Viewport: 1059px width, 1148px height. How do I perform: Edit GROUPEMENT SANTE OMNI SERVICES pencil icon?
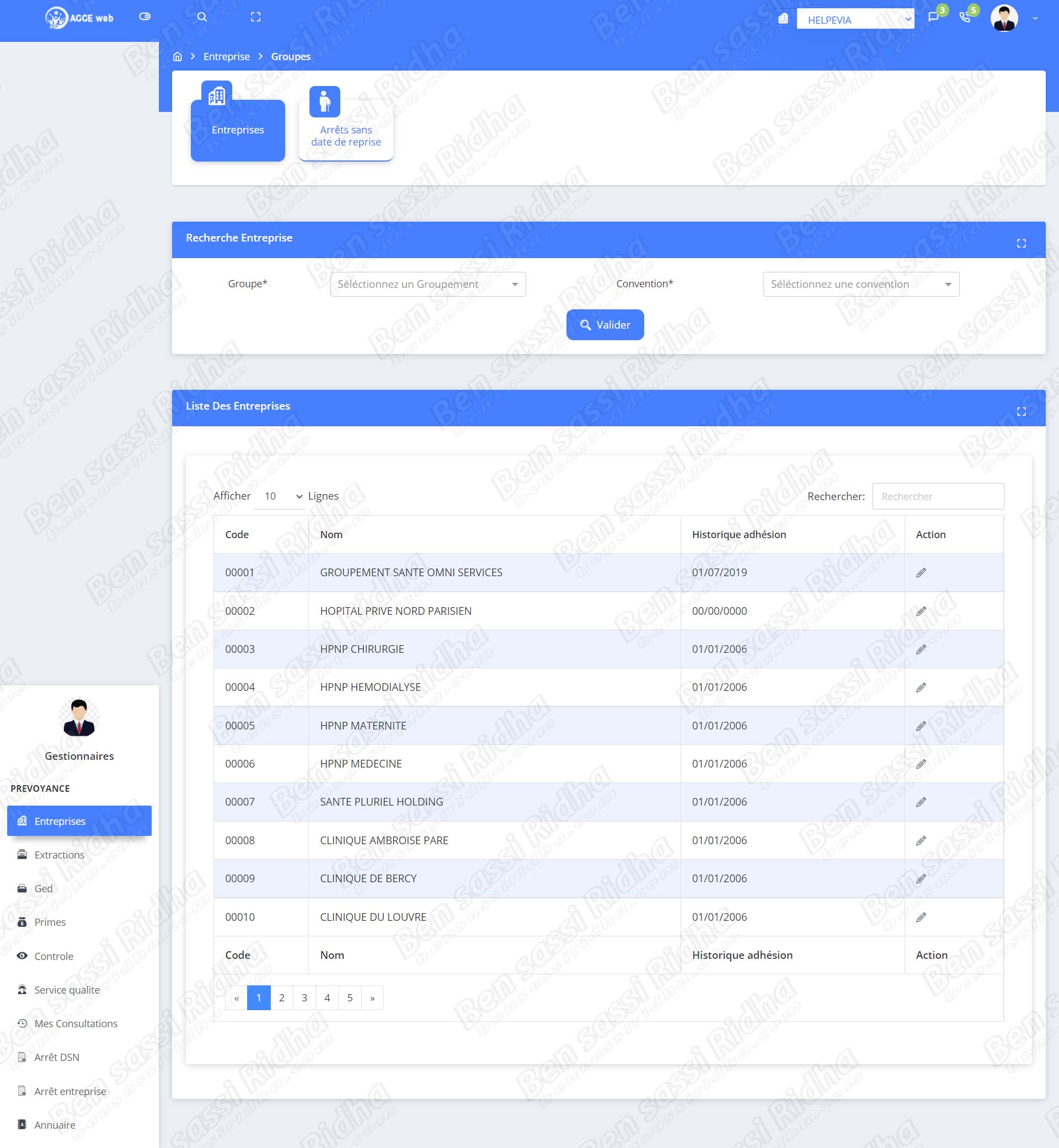pyautogui.click(x=921, y=573)
